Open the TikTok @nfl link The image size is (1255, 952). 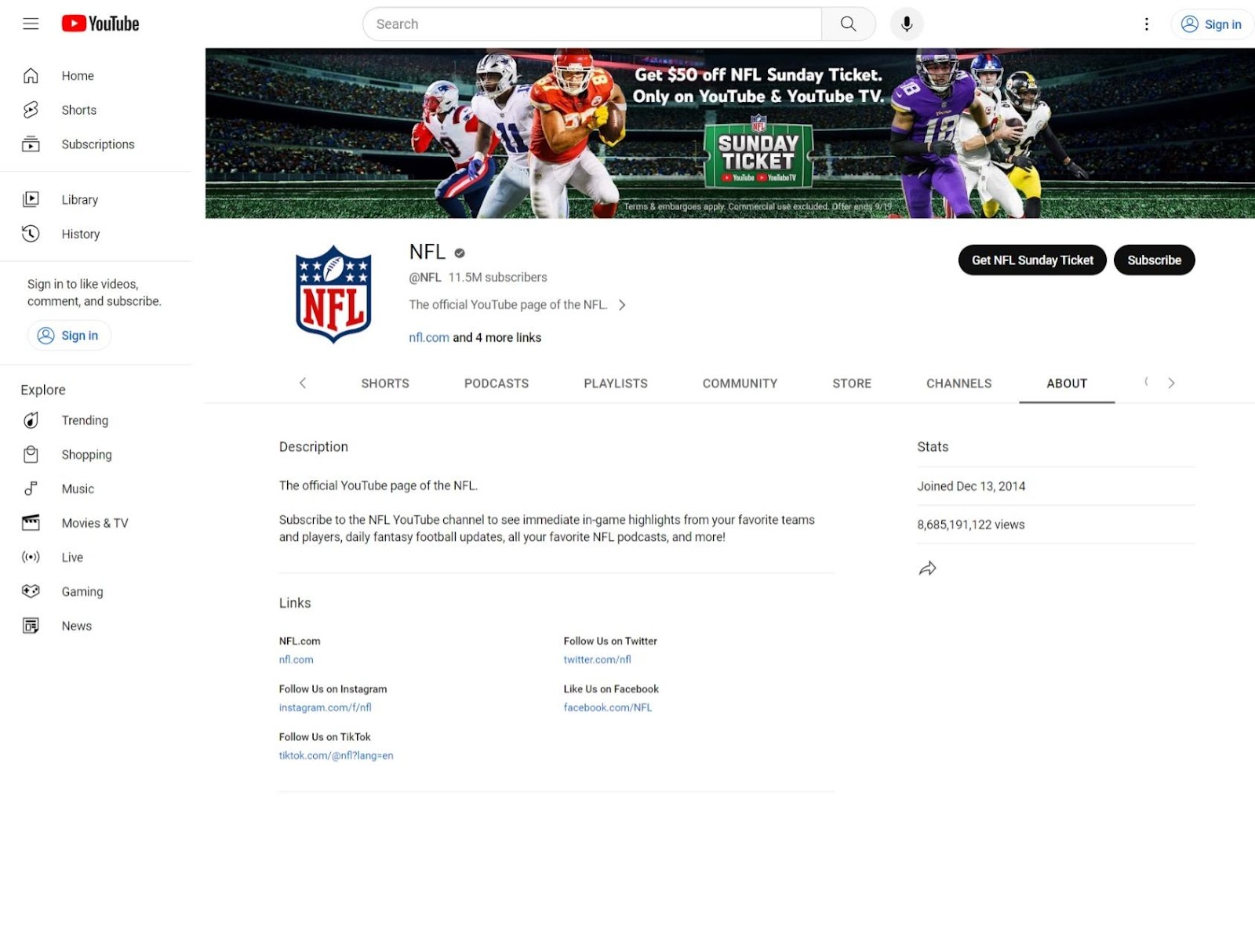point(336,756)
